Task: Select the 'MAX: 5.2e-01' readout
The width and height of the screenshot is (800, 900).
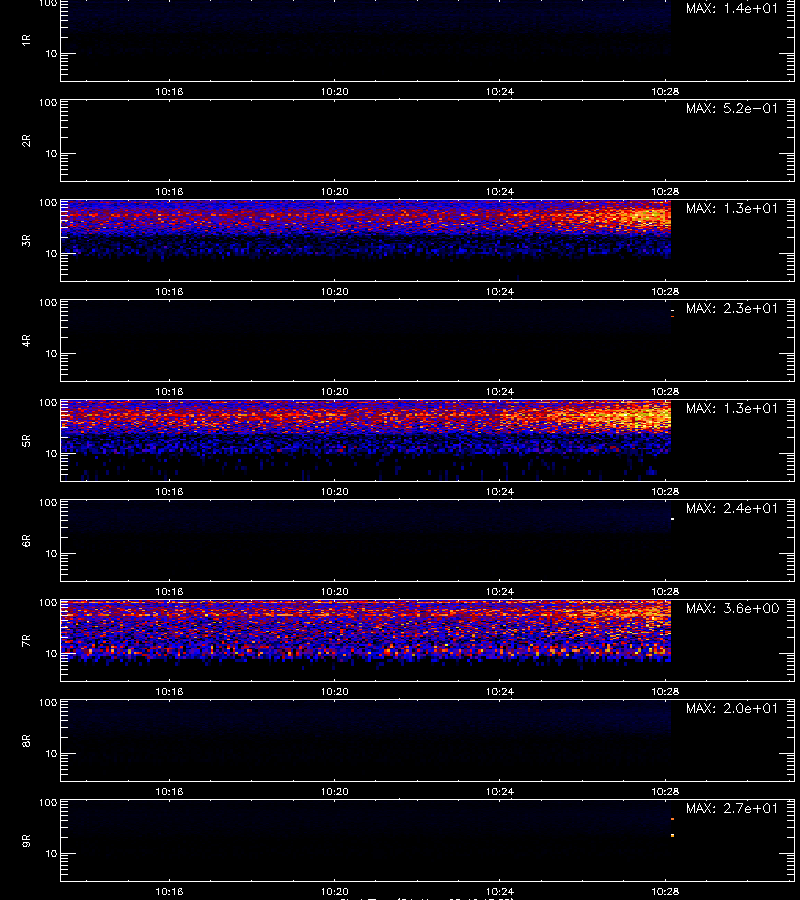Action: (732, 108)
